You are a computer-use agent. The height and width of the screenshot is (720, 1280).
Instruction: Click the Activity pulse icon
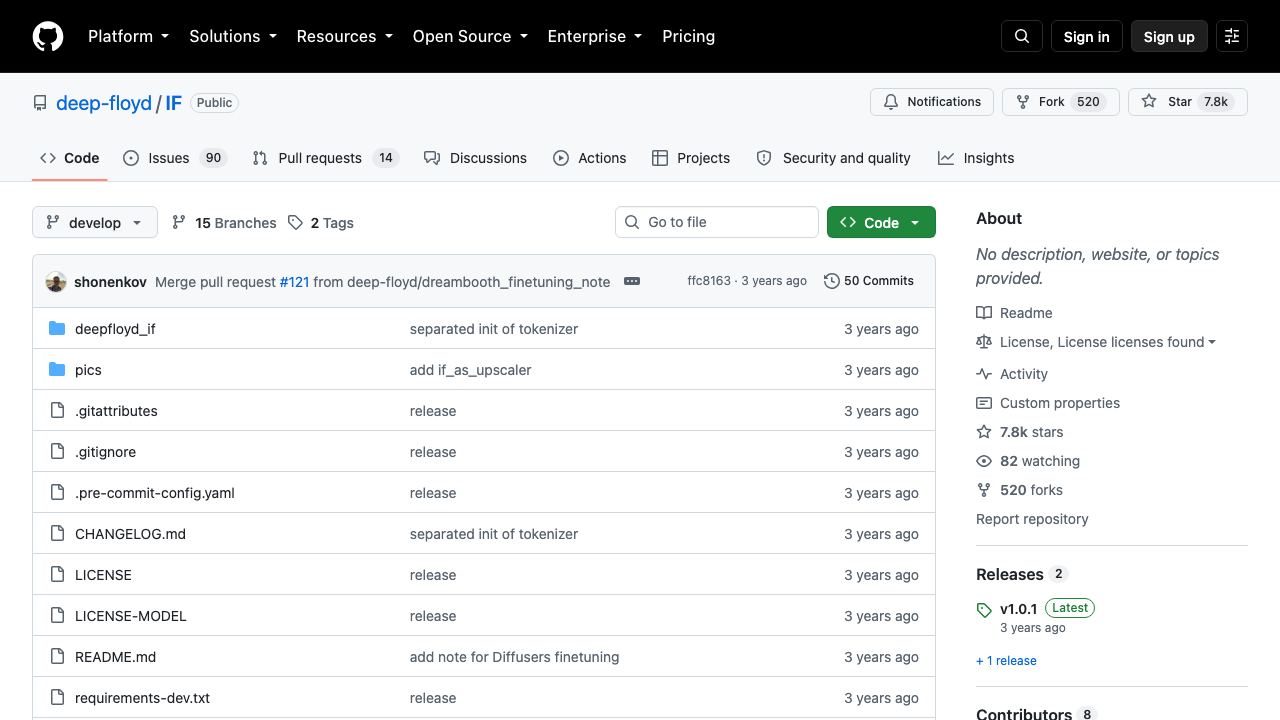point(984,374)
